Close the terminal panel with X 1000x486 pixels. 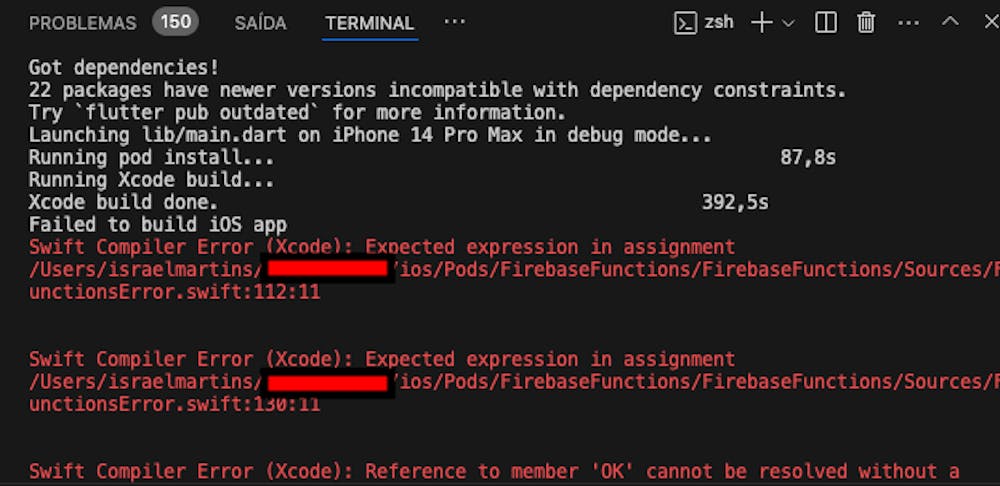tap(991, 22)
